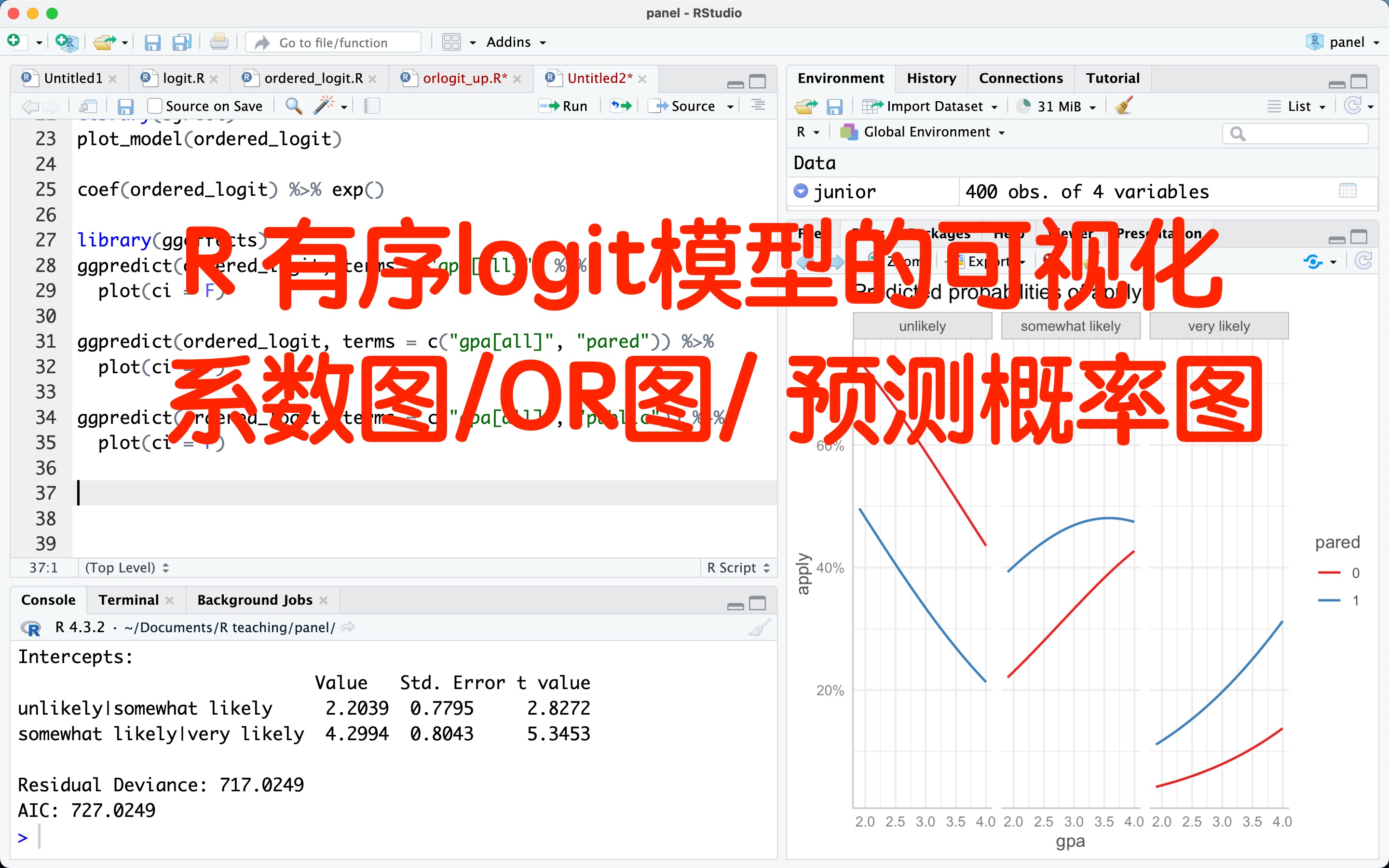Image resolution: width=1389 pixels, height=868 pixels.
Task: Close the Background Jobs tab
Action: pyautogui.click(x=323, y=600)
